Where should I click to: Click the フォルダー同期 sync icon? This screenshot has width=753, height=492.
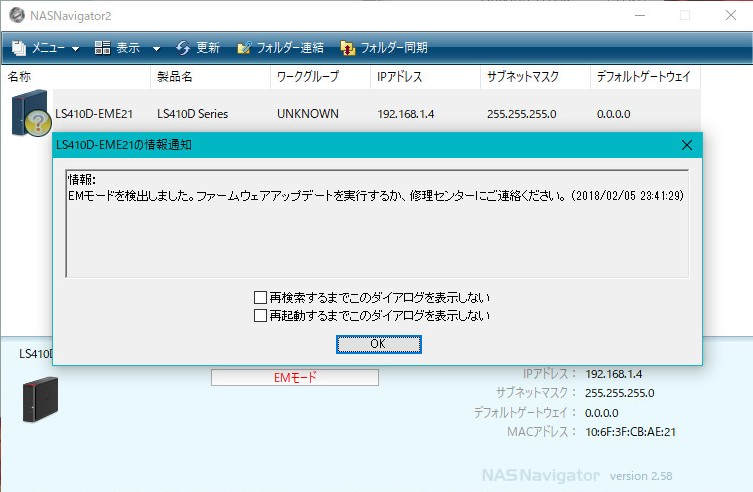[348, 48]
